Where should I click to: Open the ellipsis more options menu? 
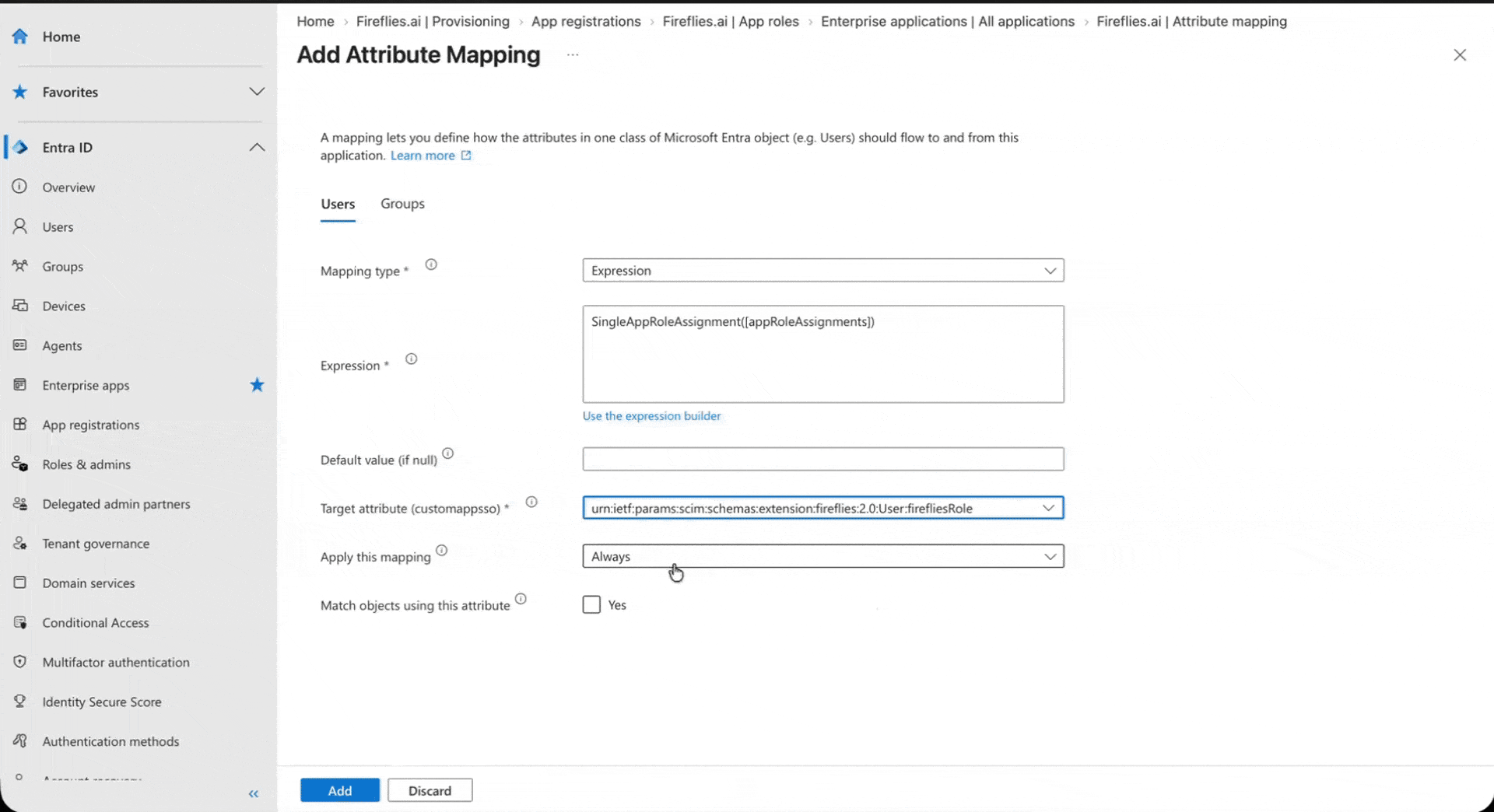tap(573, 54)
